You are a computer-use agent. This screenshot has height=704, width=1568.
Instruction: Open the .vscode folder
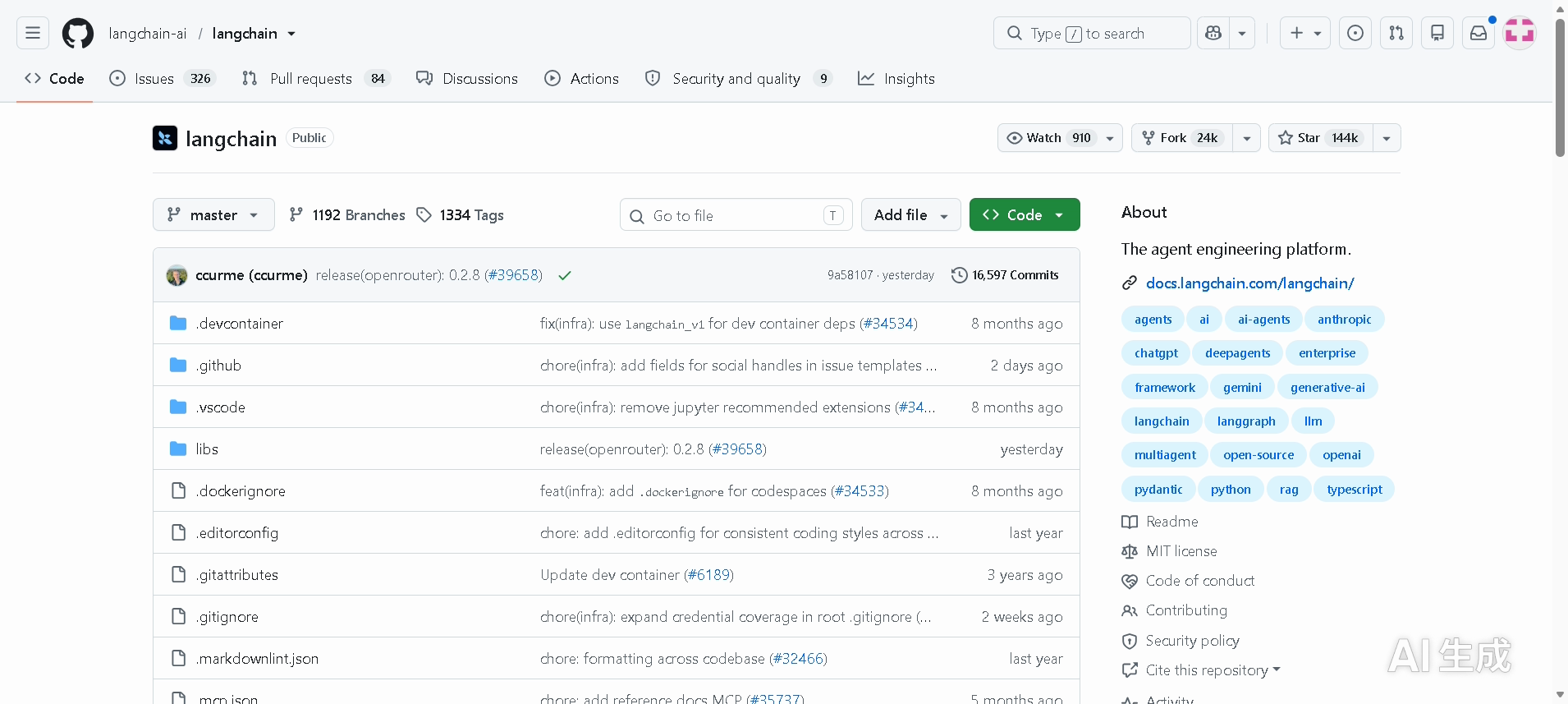tap(220, 407)
